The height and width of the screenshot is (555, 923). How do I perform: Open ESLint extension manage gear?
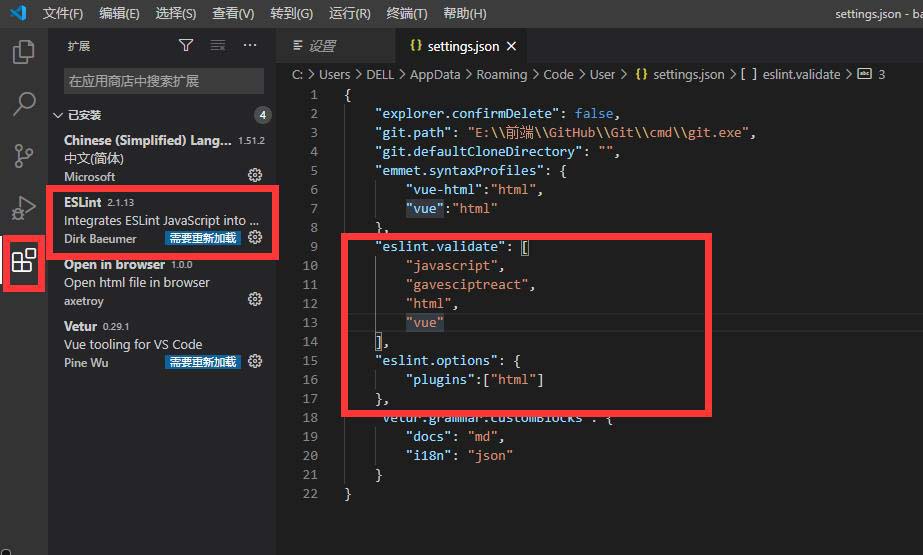[x=255, y=237]
